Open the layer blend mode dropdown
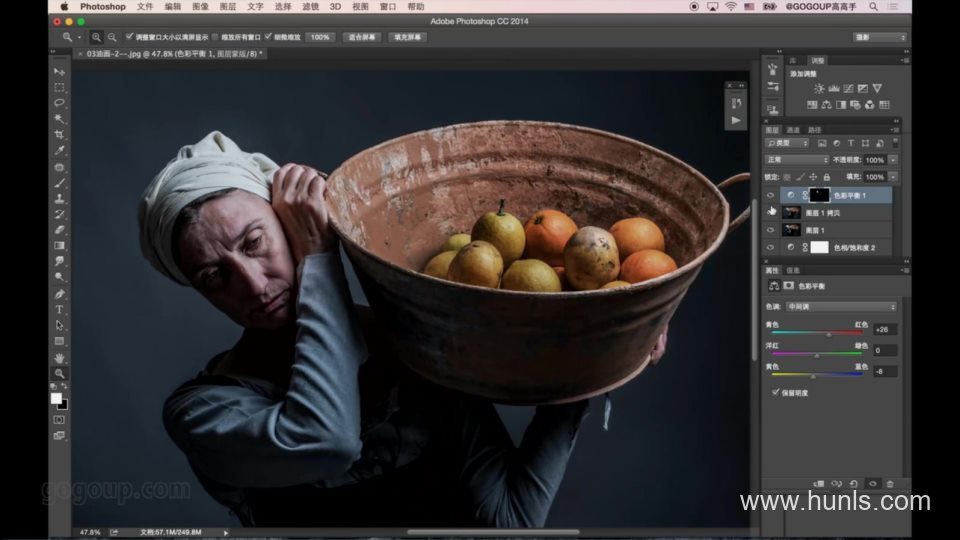 (x=797, y=160)
